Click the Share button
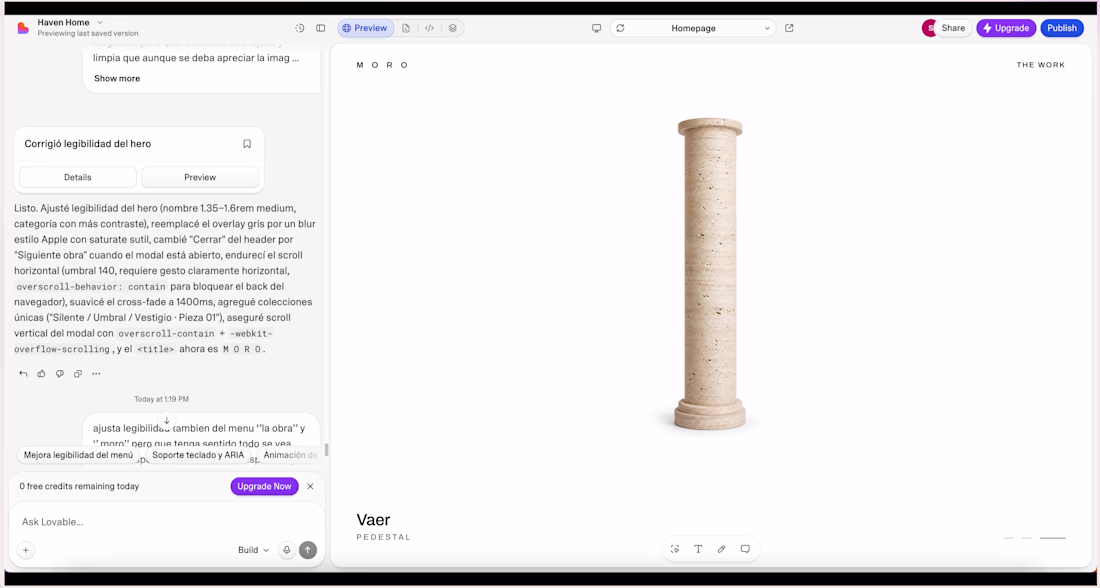 click(953, 28)
